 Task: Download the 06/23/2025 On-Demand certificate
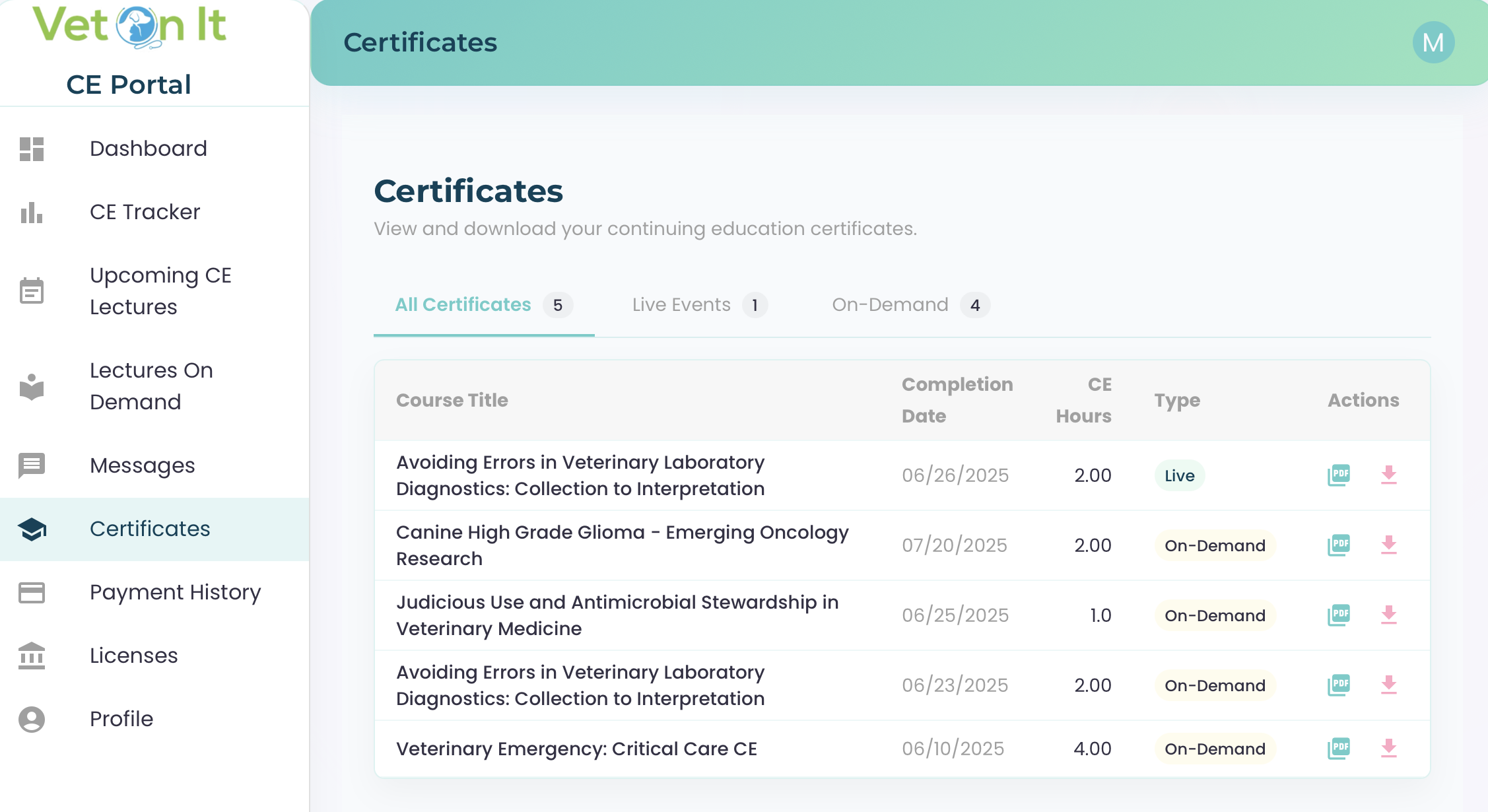[x=1388, y=685]
